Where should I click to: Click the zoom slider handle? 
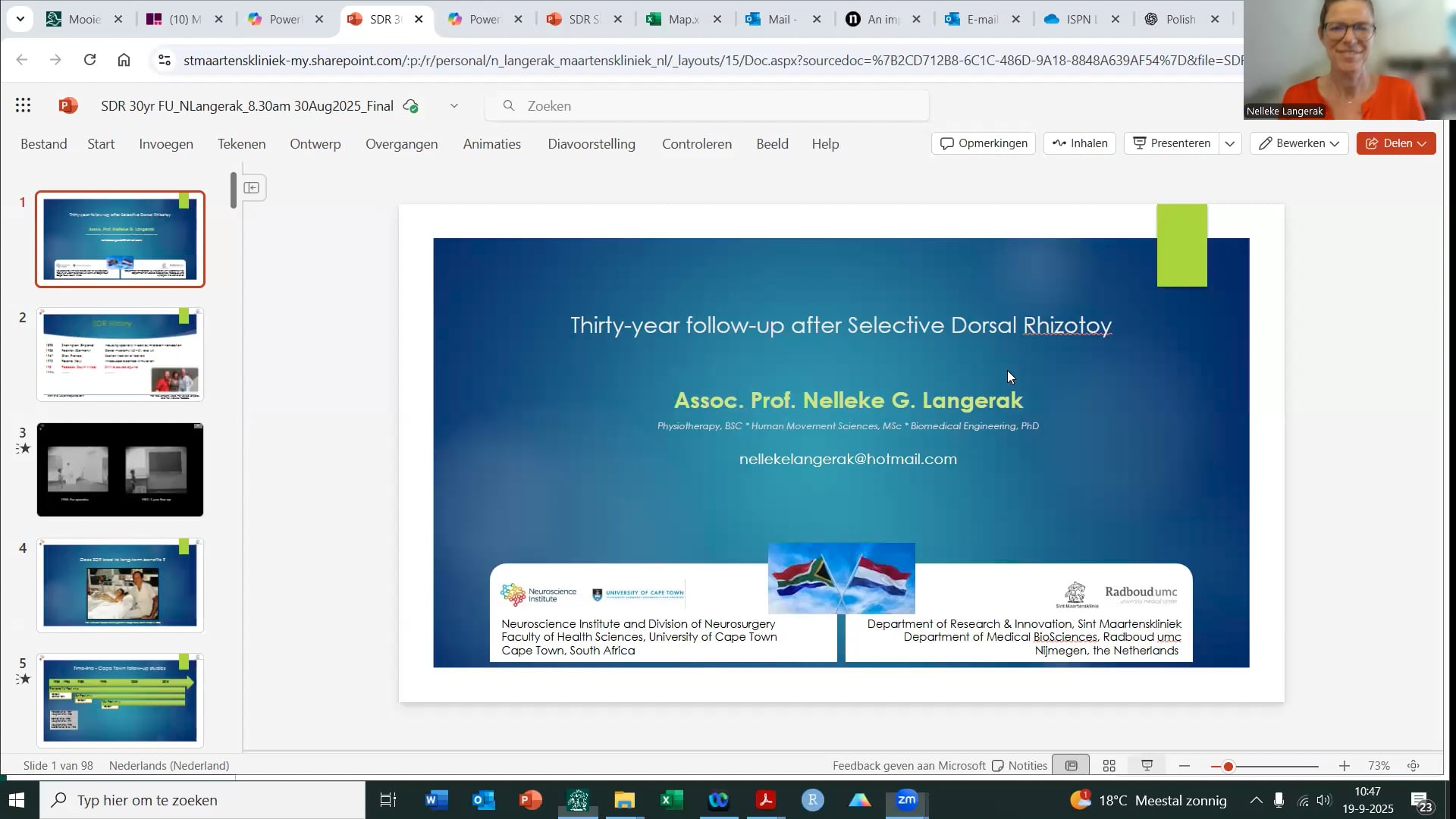point(1228,767)
